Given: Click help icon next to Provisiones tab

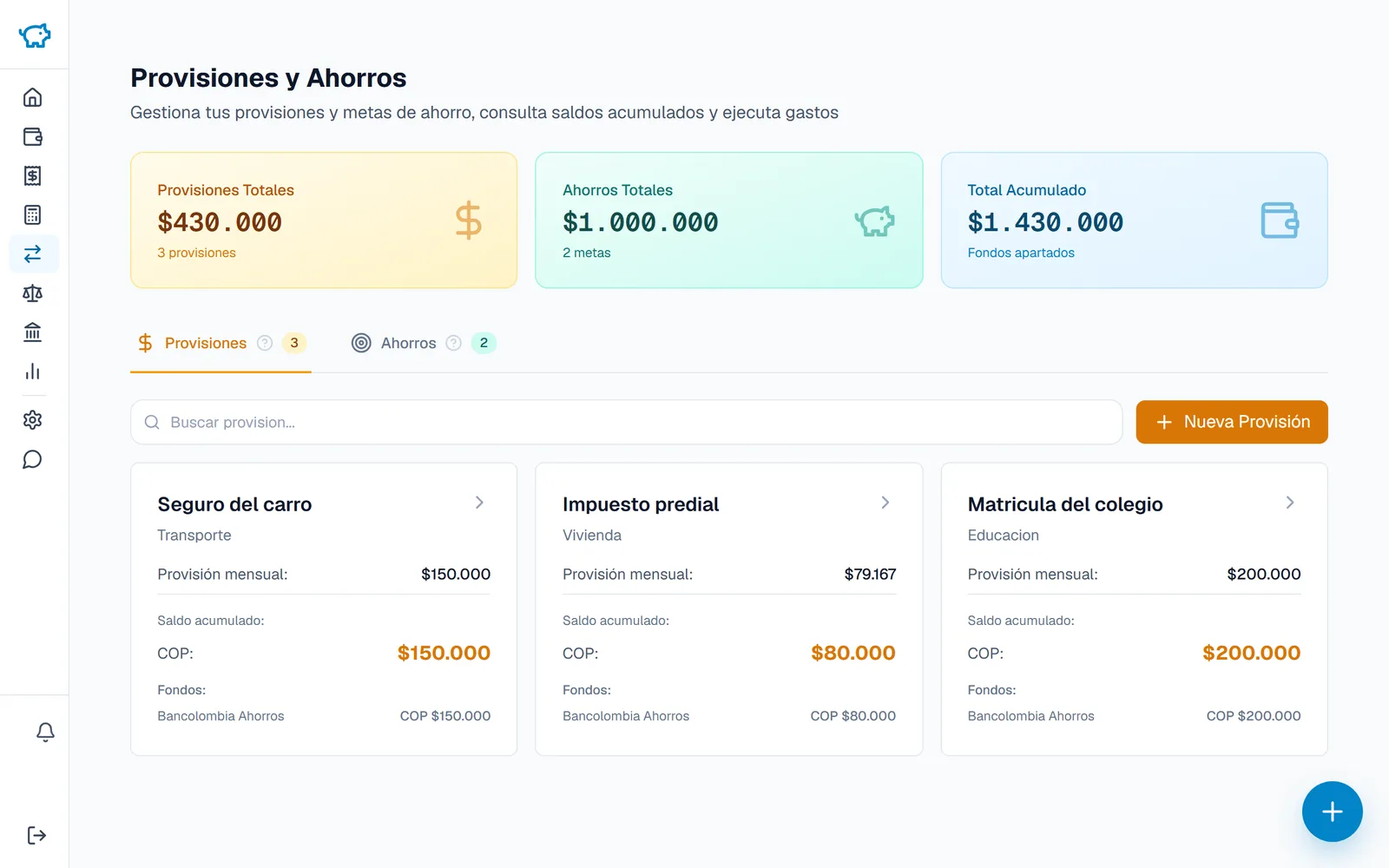Looking at the screenshot, I should [265, 343].
